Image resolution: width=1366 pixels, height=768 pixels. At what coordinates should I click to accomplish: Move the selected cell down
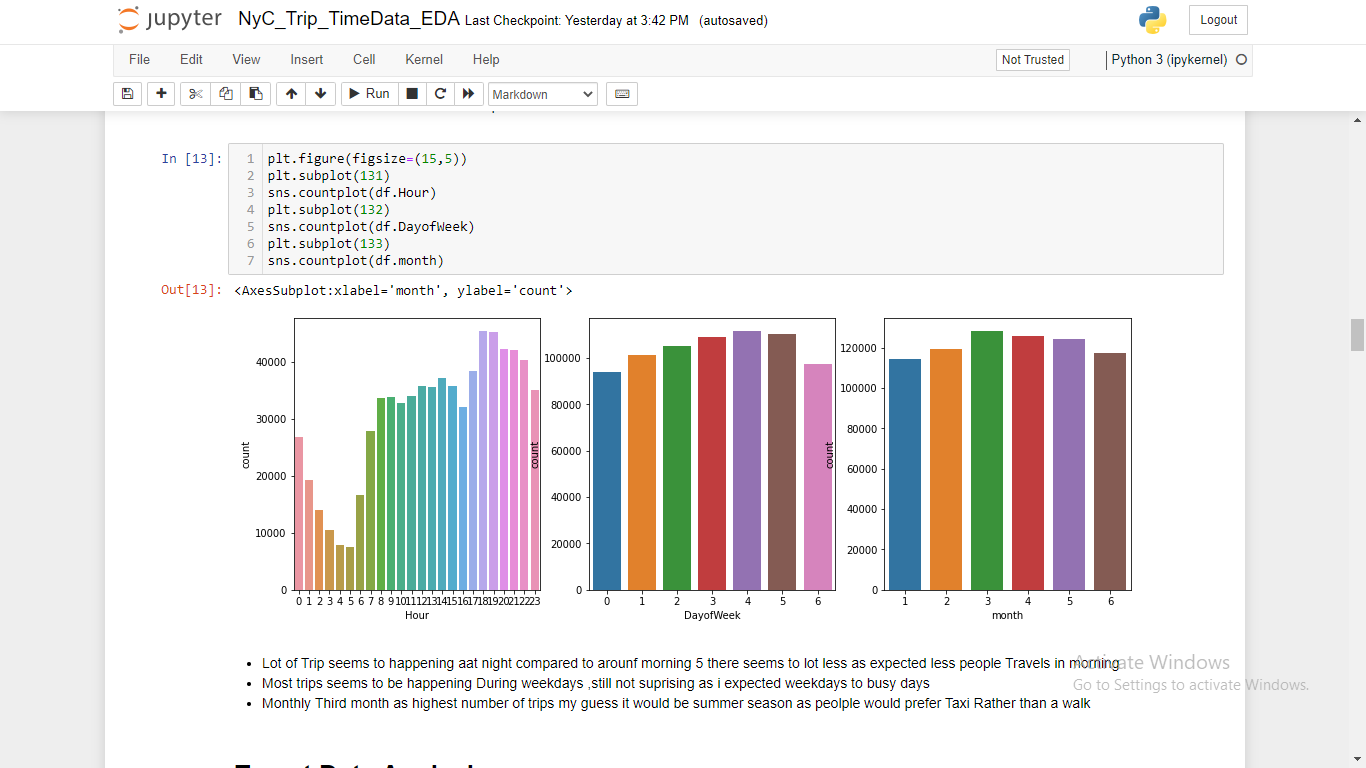click(320, 93)
